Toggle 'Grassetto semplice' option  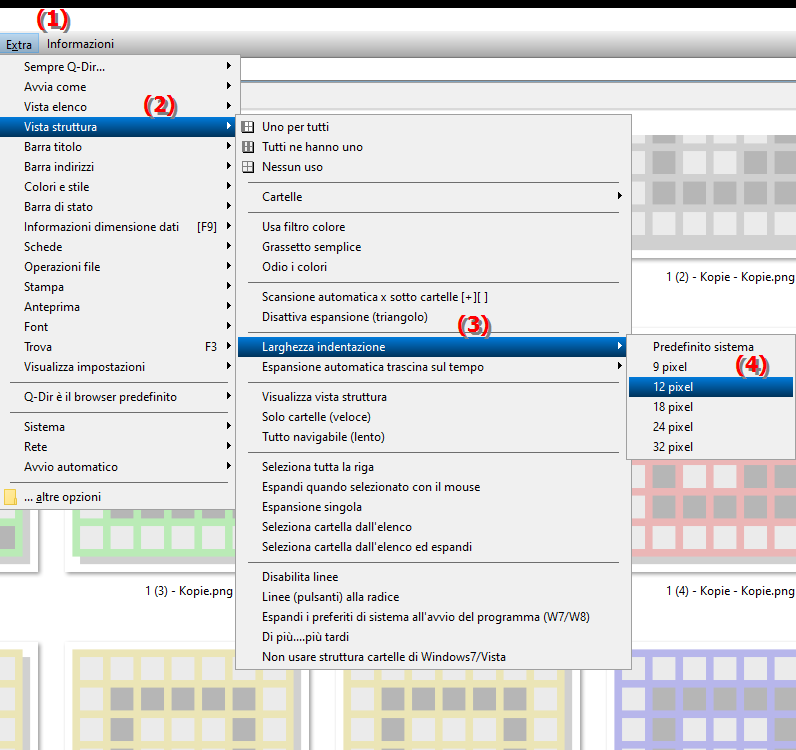(433, 247)
